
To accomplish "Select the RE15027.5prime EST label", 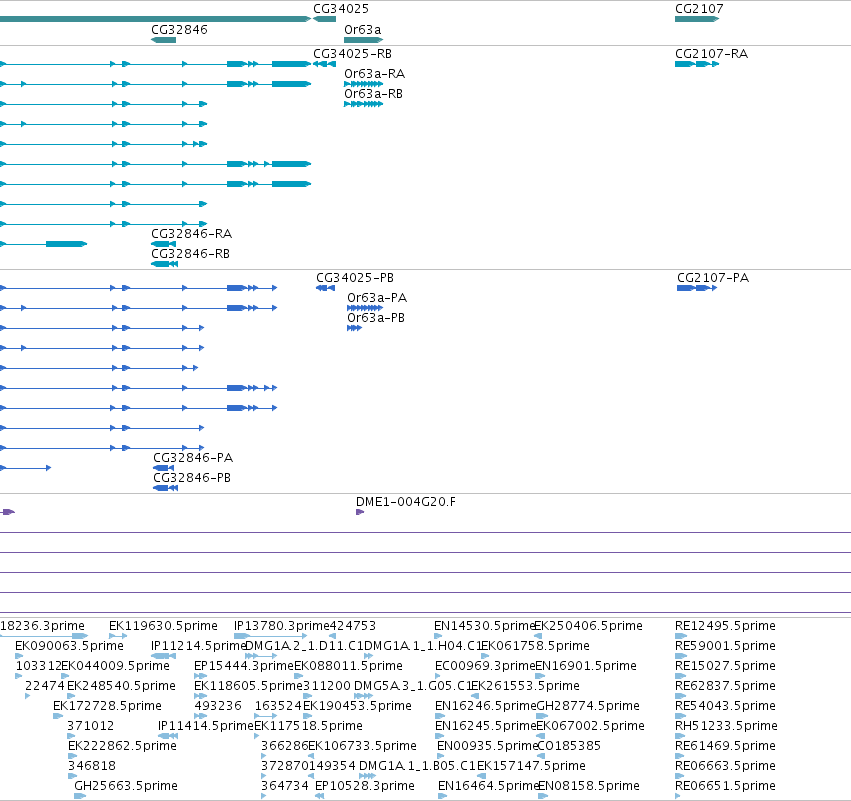I will [726, 666].
